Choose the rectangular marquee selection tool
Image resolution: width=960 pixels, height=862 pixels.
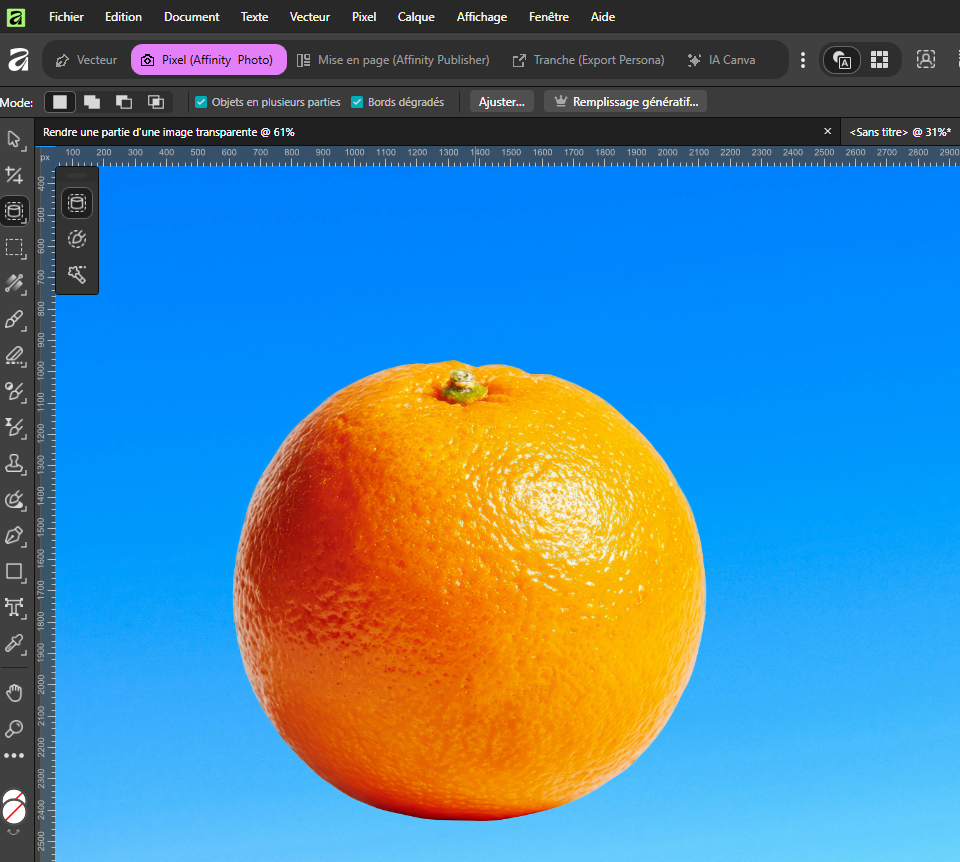coord(14,247)
